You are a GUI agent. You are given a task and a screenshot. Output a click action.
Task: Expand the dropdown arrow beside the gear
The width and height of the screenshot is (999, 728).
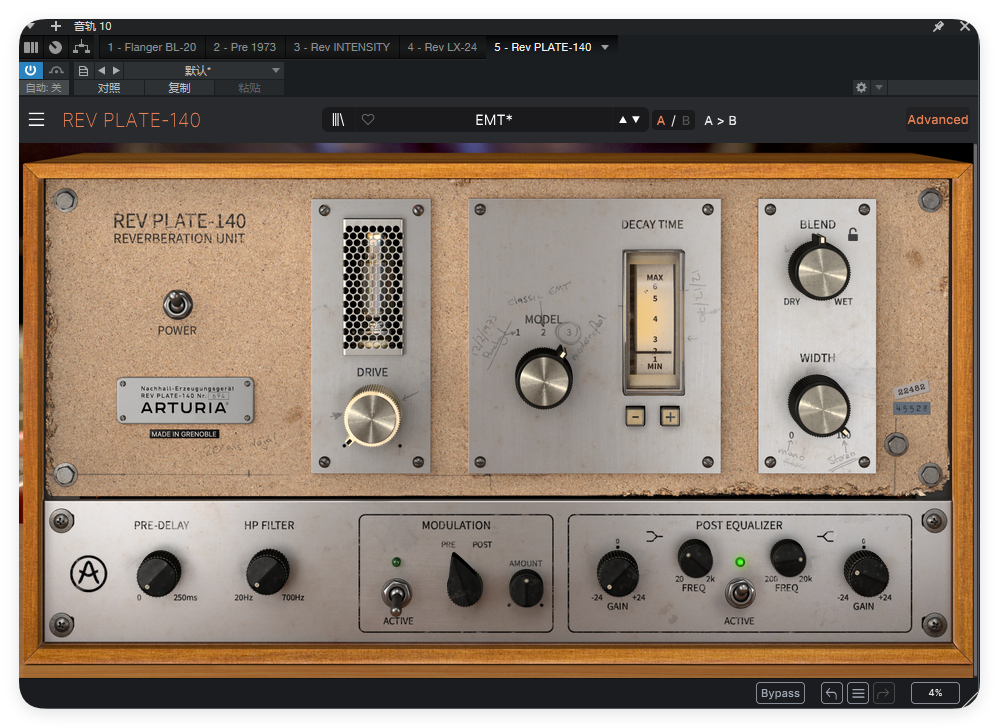pyautogui.click(x=879, y=87)
